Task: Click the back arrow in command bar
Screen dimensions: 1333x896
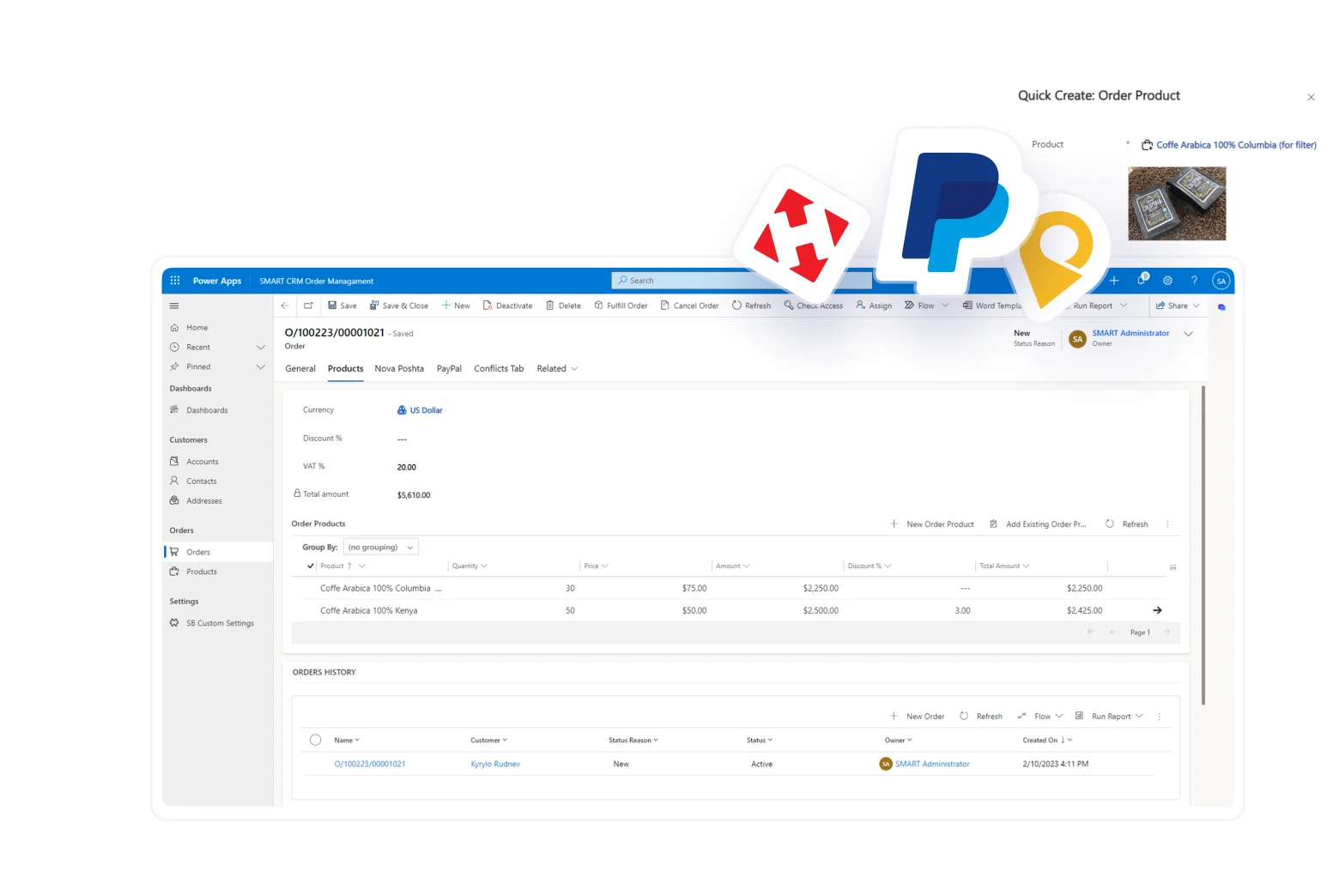Action: tap(285, 306)
